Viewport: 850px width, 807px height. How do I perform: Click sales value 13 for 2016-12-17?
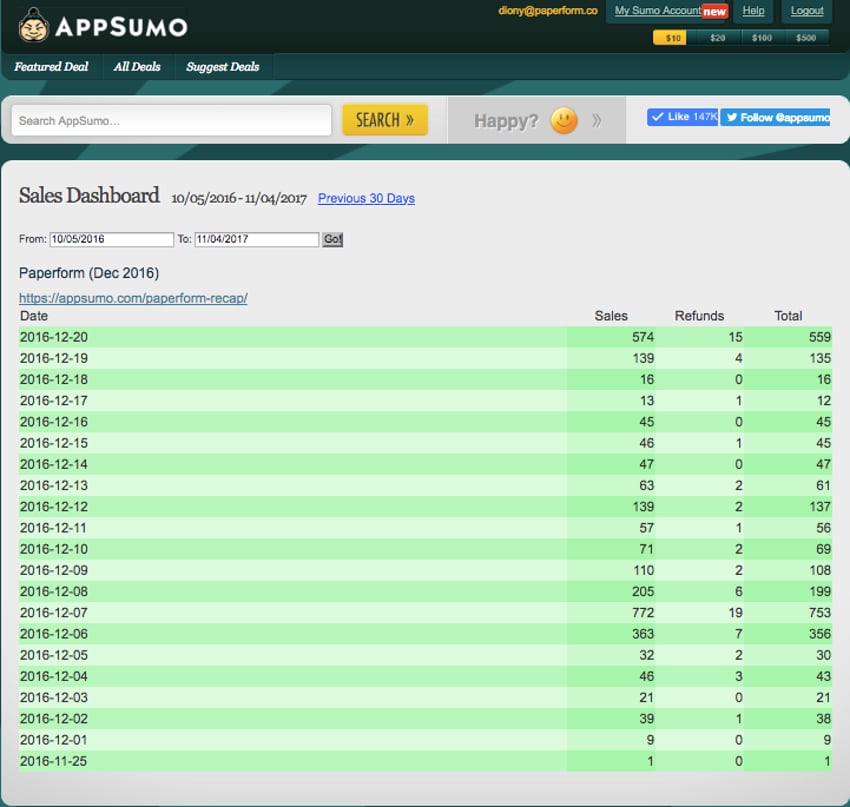click(x=647, y=401)
